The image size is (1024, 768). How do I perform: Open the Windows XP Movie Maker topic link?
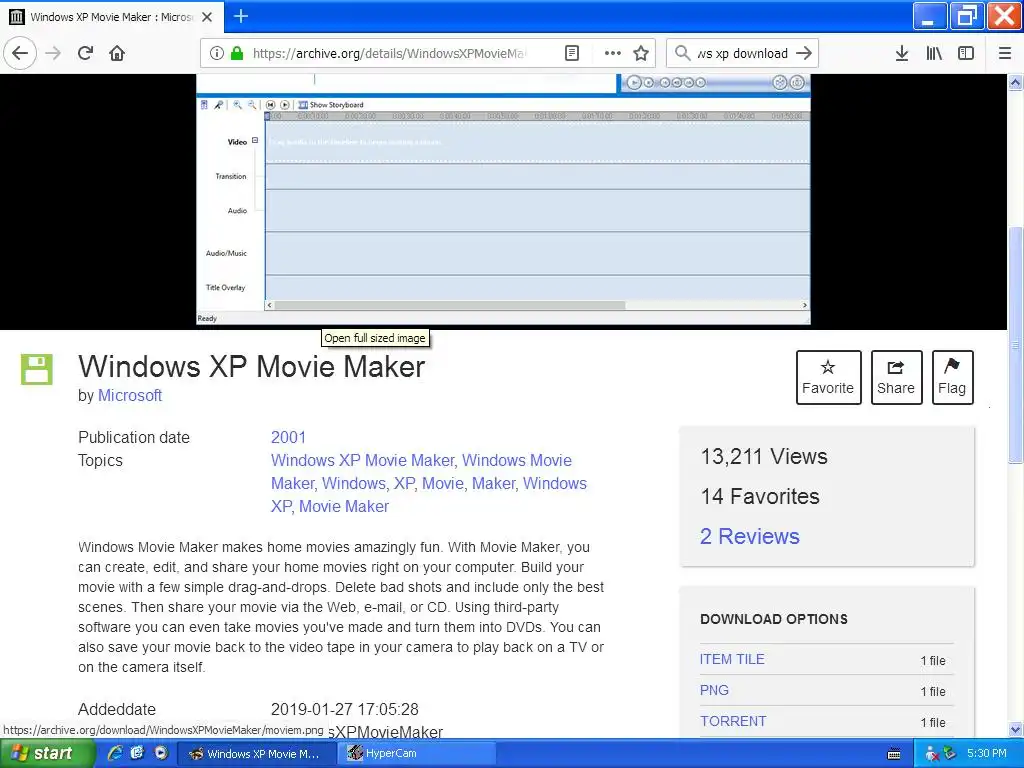[x=362, y=460]
